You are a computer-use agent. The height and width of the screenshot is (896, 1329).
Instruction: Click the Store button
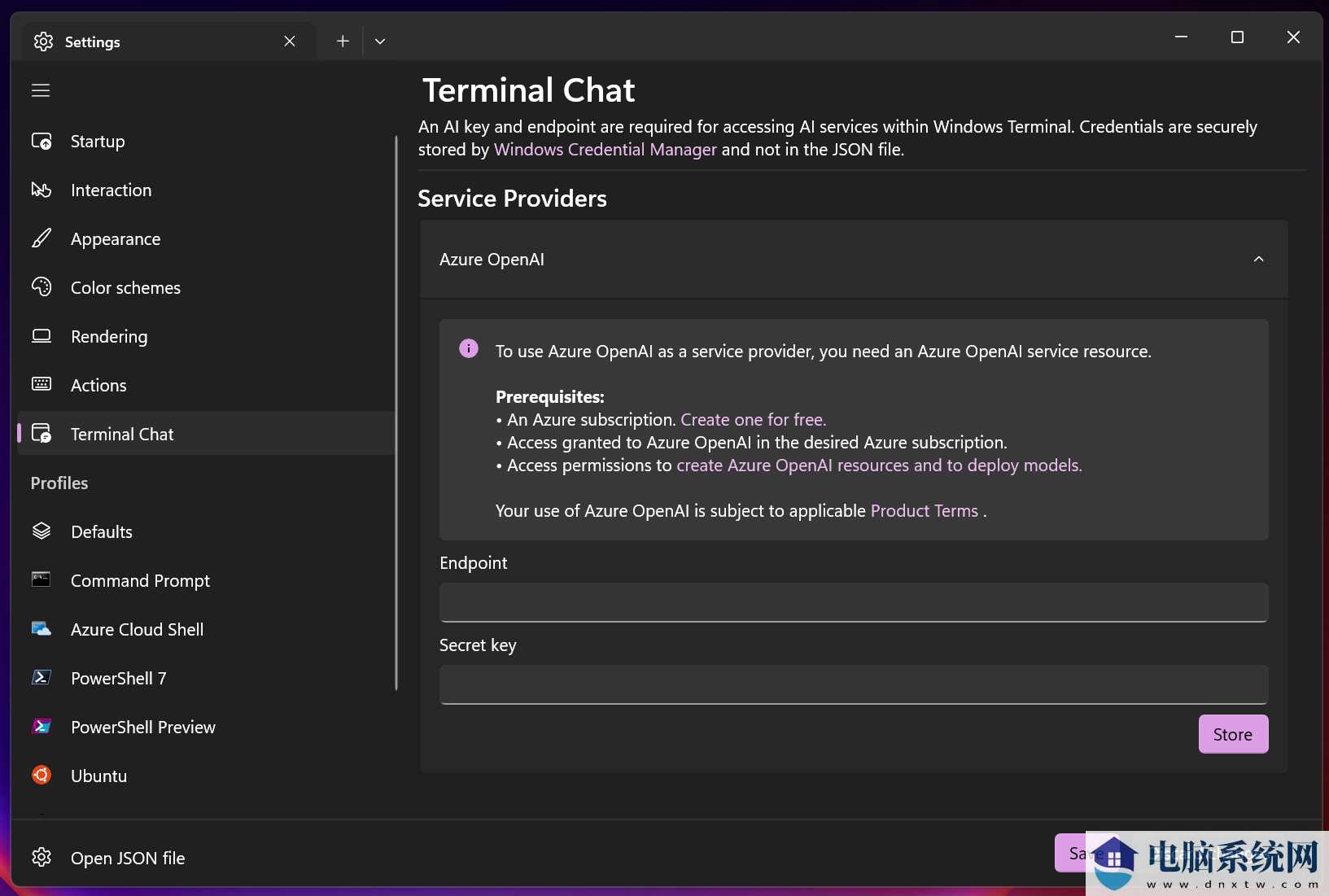pos(1233,734)
